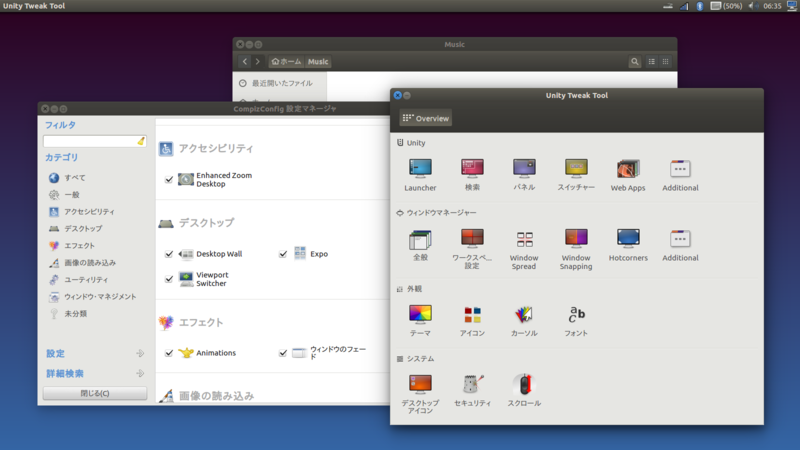This screenshot has width=800, height=450.
Task: Select すべて category in CompizConfig
Action: (x=67, y=178)
